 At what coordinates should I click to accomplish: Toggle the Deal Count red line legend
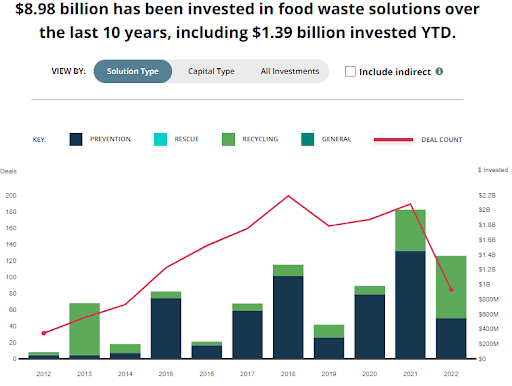(393, 139)
